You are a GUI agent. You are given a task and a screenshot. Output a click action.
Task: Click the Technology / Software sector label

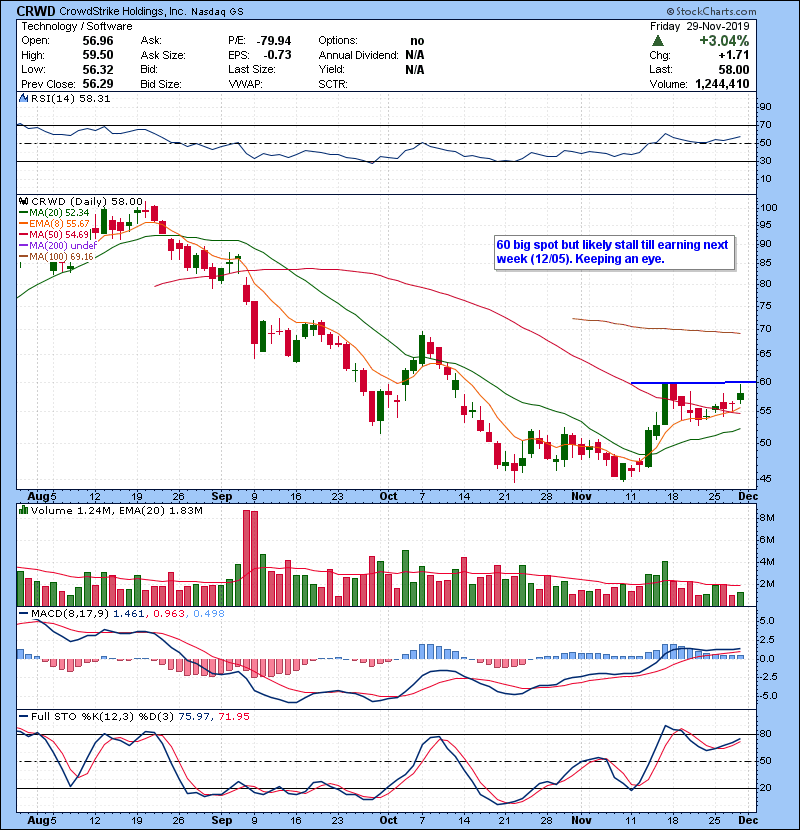pyautogui.click(x=77, y=26)
